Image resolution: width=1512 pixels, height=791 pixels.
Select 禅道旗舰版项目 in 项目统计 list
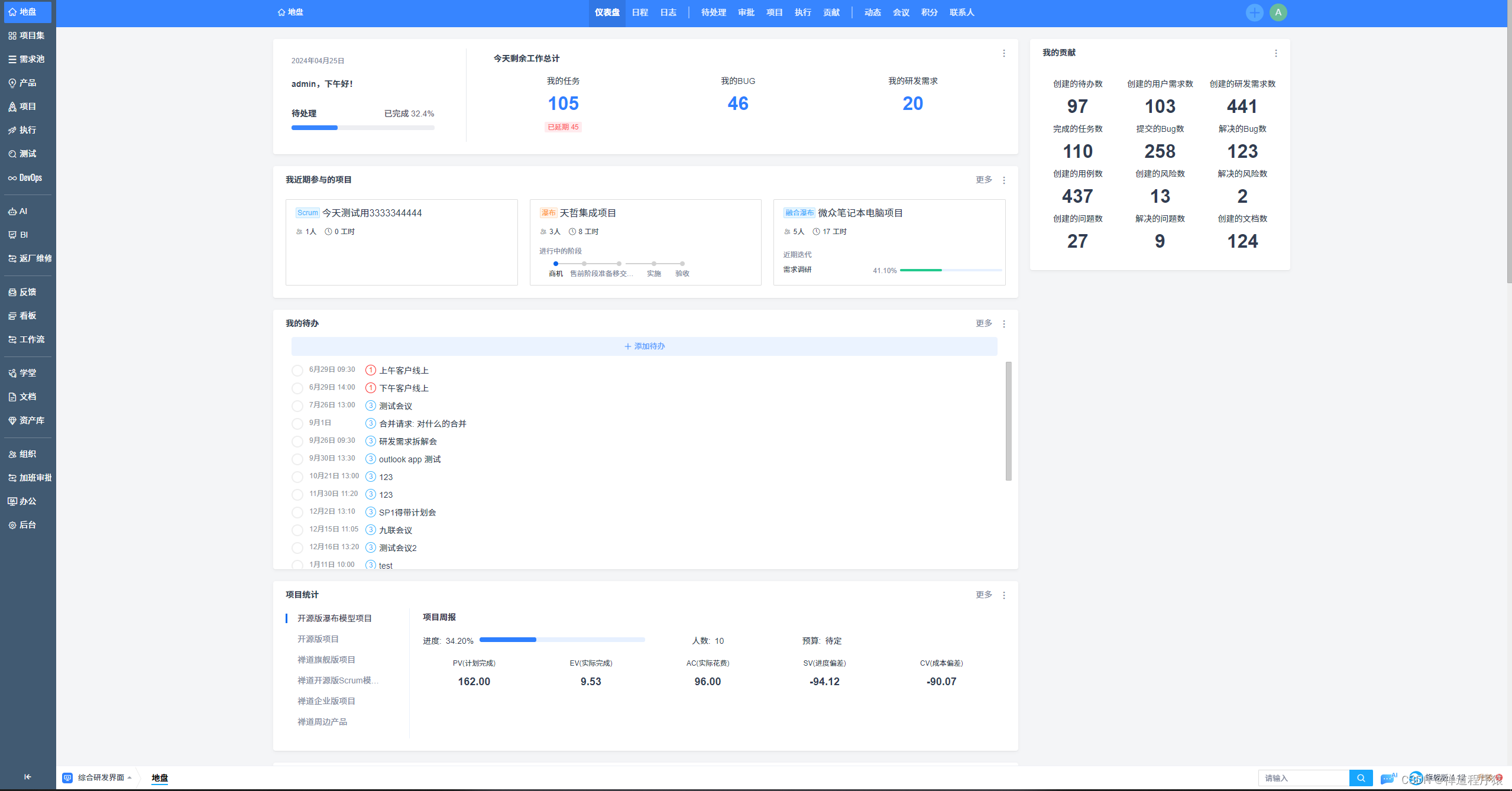point(326,660)
